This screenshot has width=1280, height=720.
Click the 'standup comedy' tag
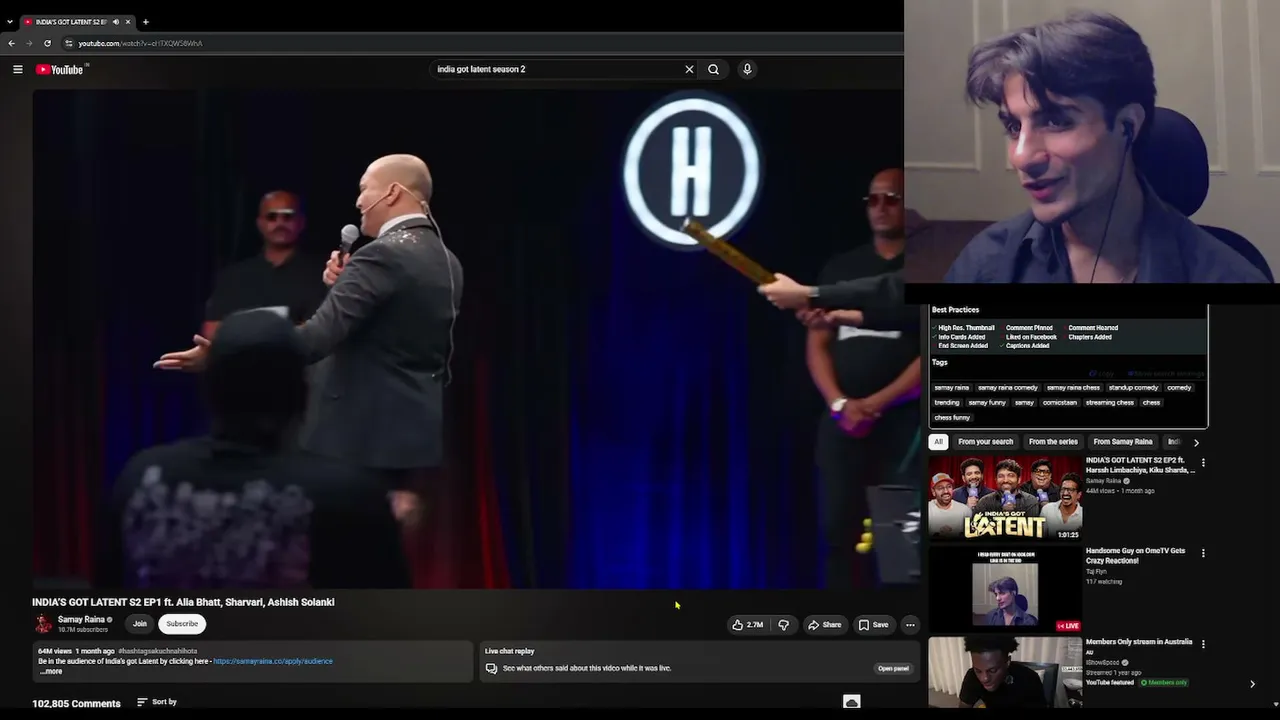pos(1133,388)
